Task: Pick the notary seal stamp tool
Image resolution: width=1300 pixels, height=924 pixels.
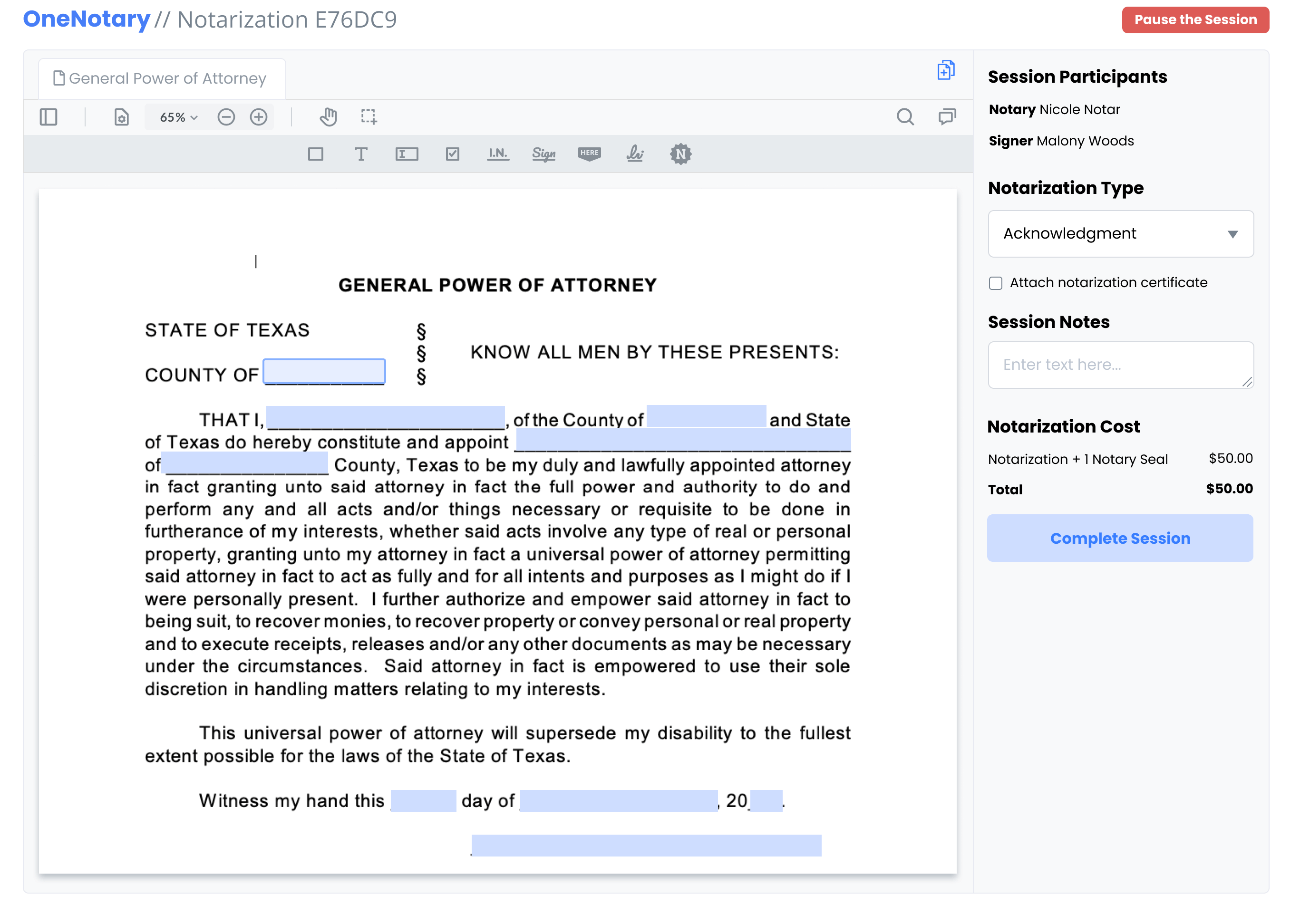Action: click(680, 154)
